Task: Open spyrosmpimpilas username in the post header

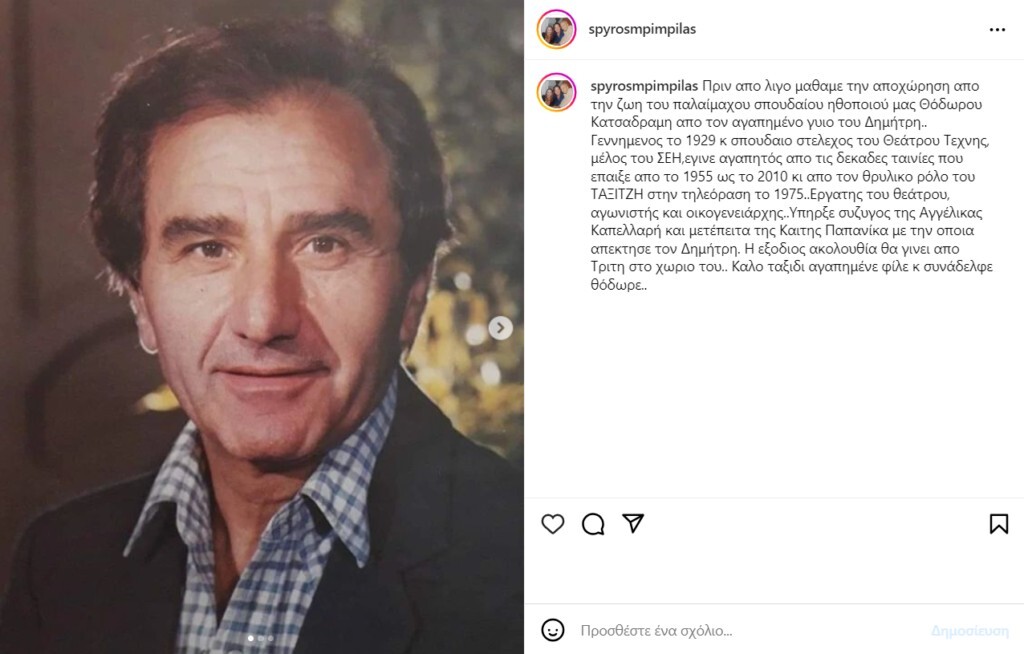Action: (x=642, y=29)
